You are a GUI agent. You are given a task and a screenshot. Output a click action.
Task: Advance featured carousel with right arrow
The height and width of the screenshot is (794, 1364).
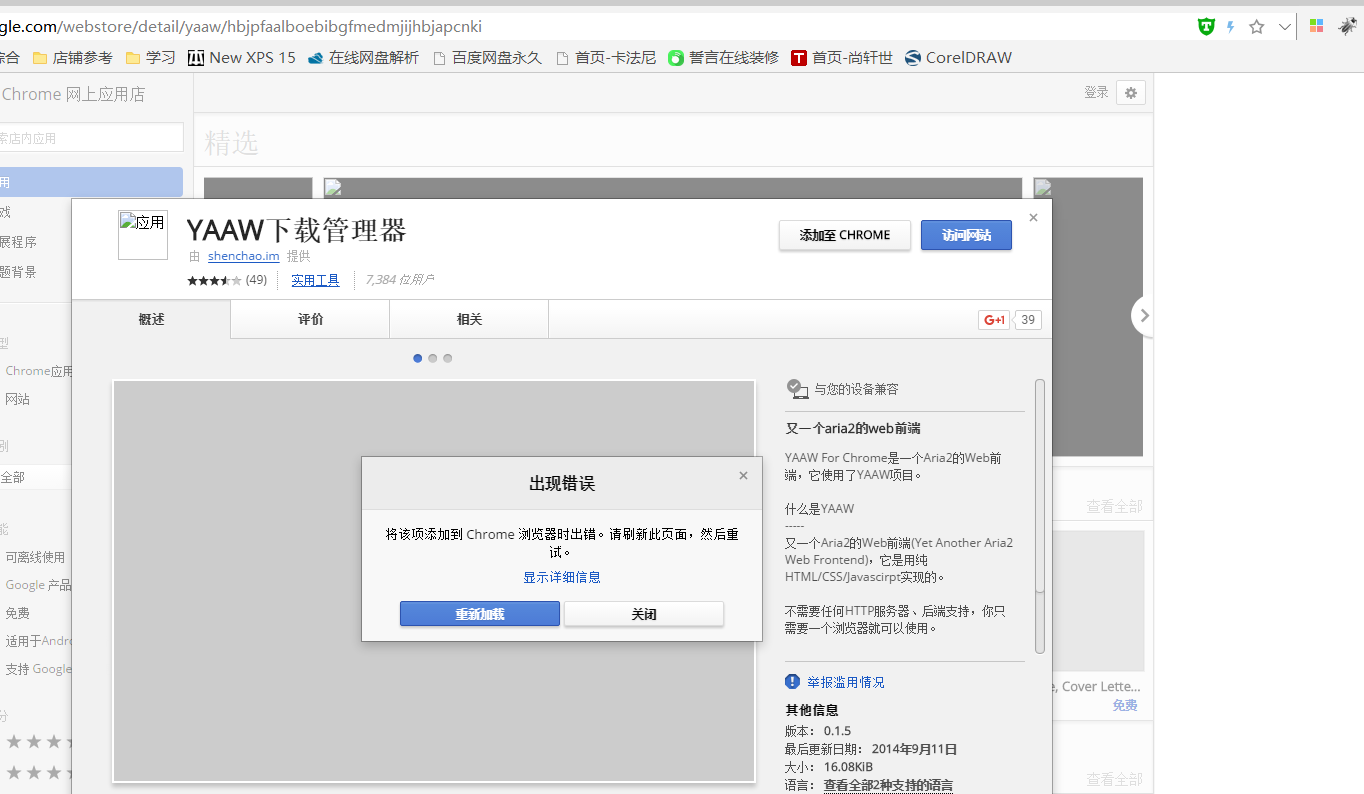pos(1144,316)
